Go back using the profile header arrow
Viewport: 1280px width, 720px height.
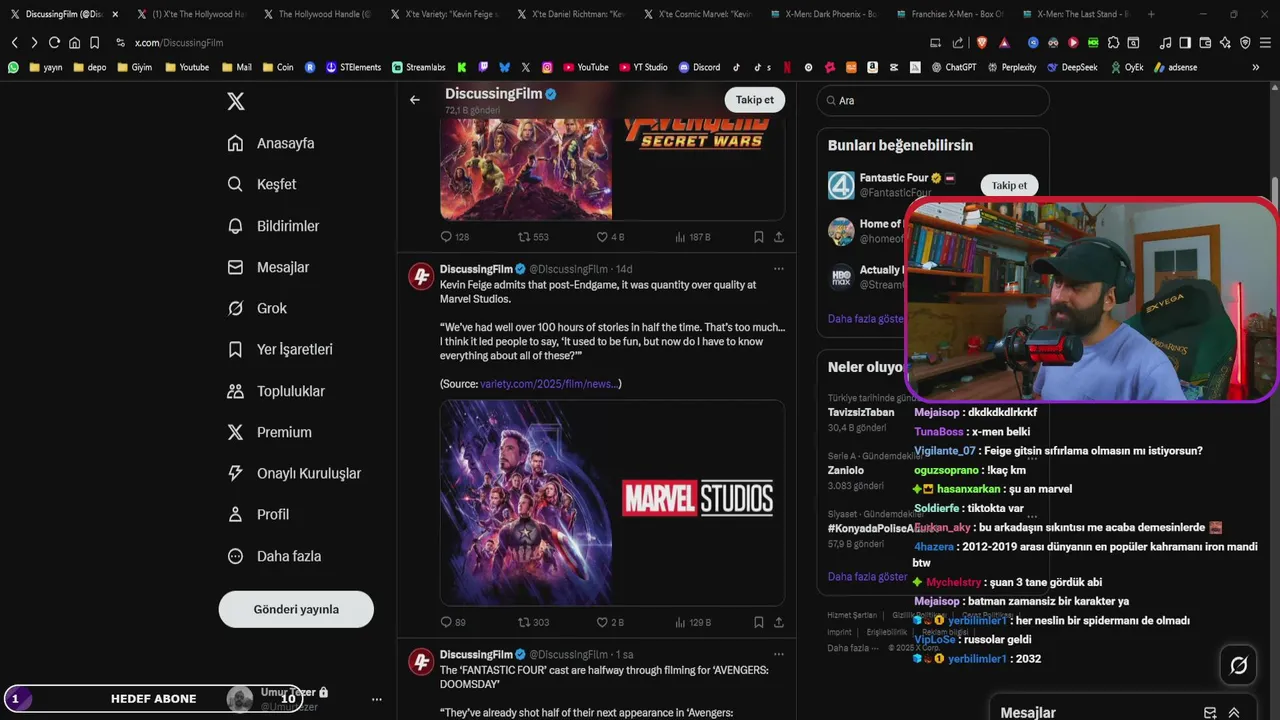pyautogui.click(x=415, y=100)
